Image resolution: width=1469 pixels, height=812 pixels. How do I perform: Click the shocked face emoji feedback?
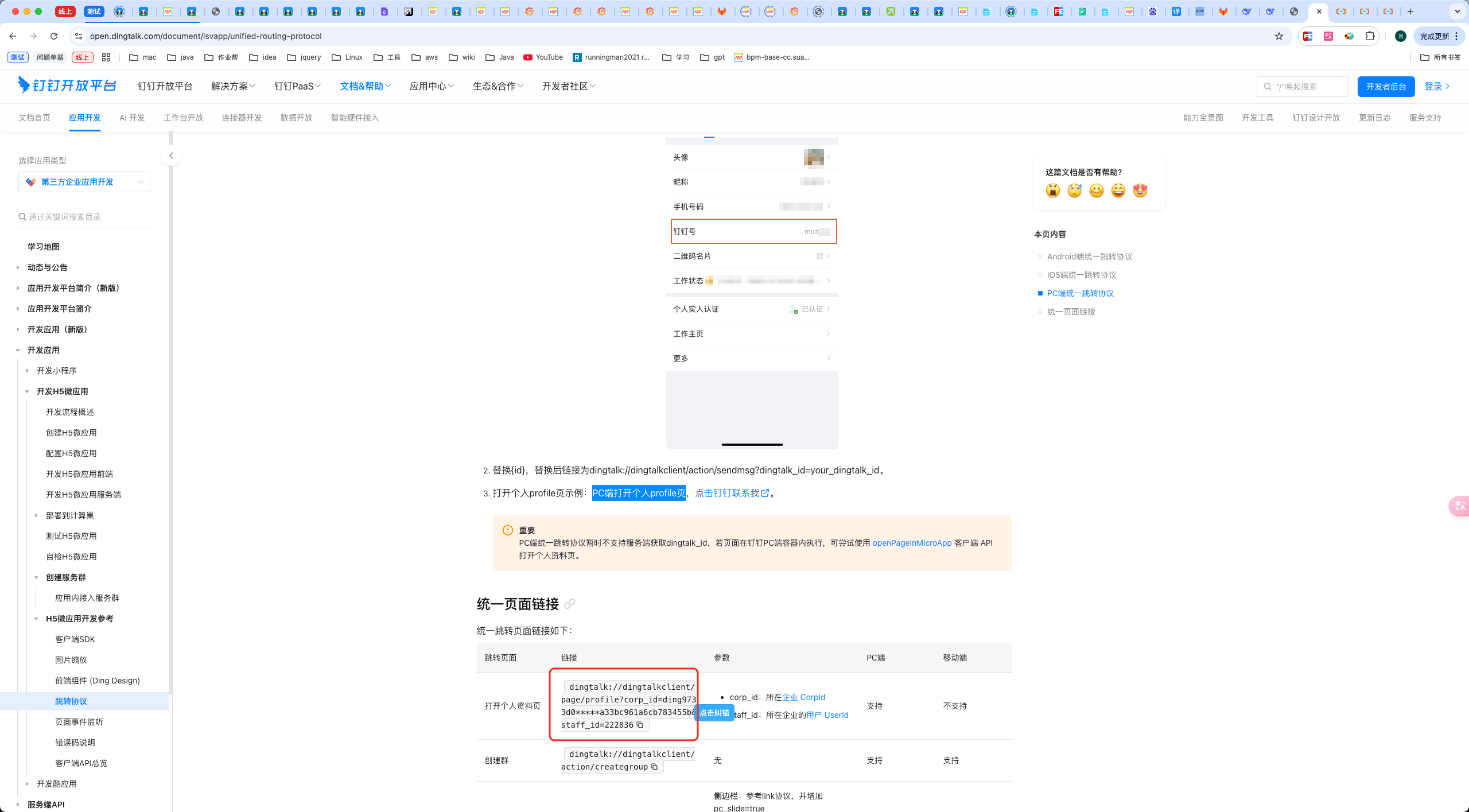click(x=1052, y=191)
